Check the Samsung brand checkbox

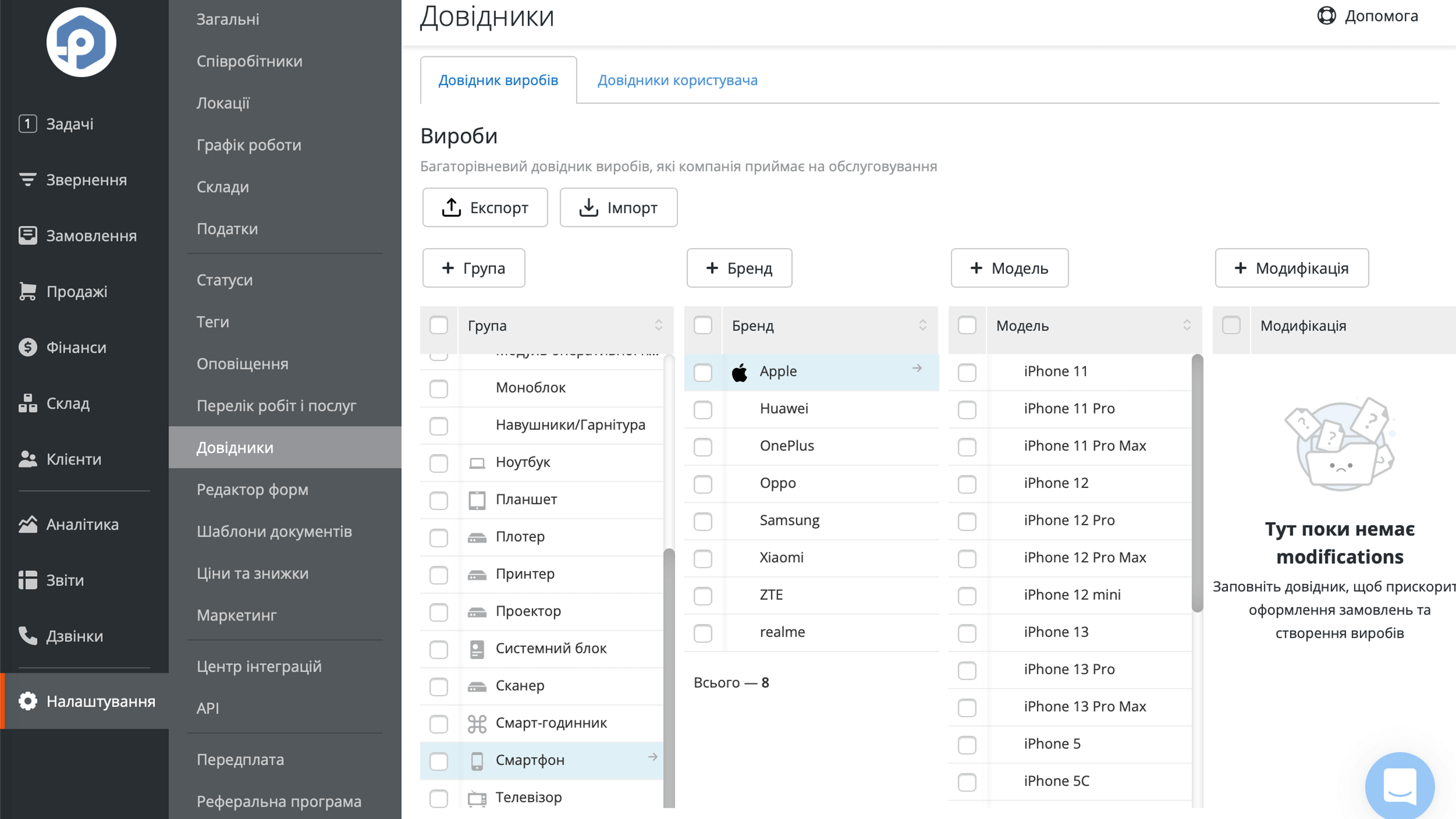coord(703,521)
